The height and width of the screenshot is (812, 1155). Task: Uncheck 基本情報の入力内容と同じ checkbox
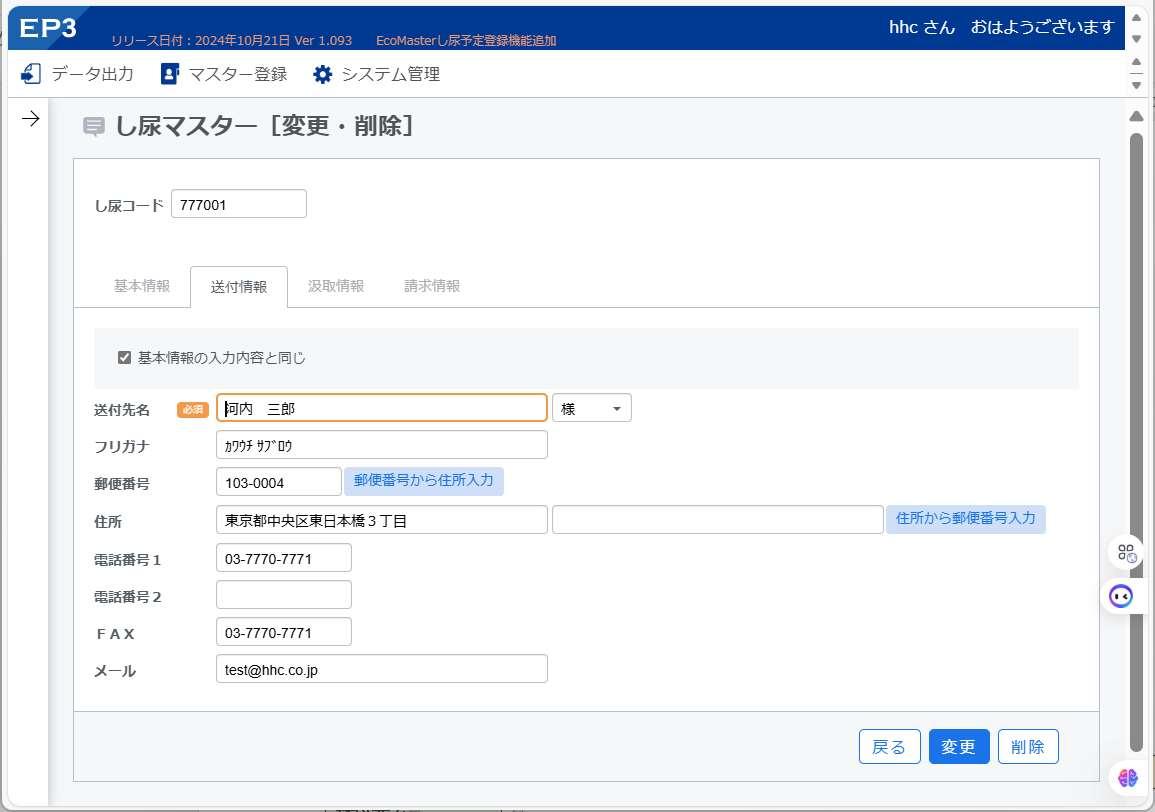pos(124,358)
